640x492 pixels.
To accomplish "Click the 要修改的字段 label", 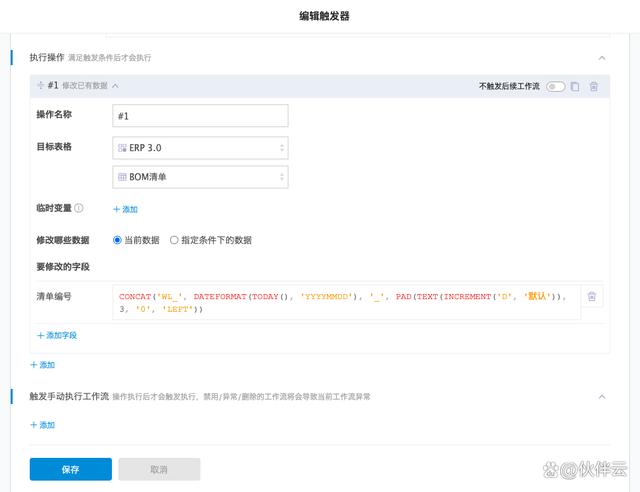I will pos(63,267).
